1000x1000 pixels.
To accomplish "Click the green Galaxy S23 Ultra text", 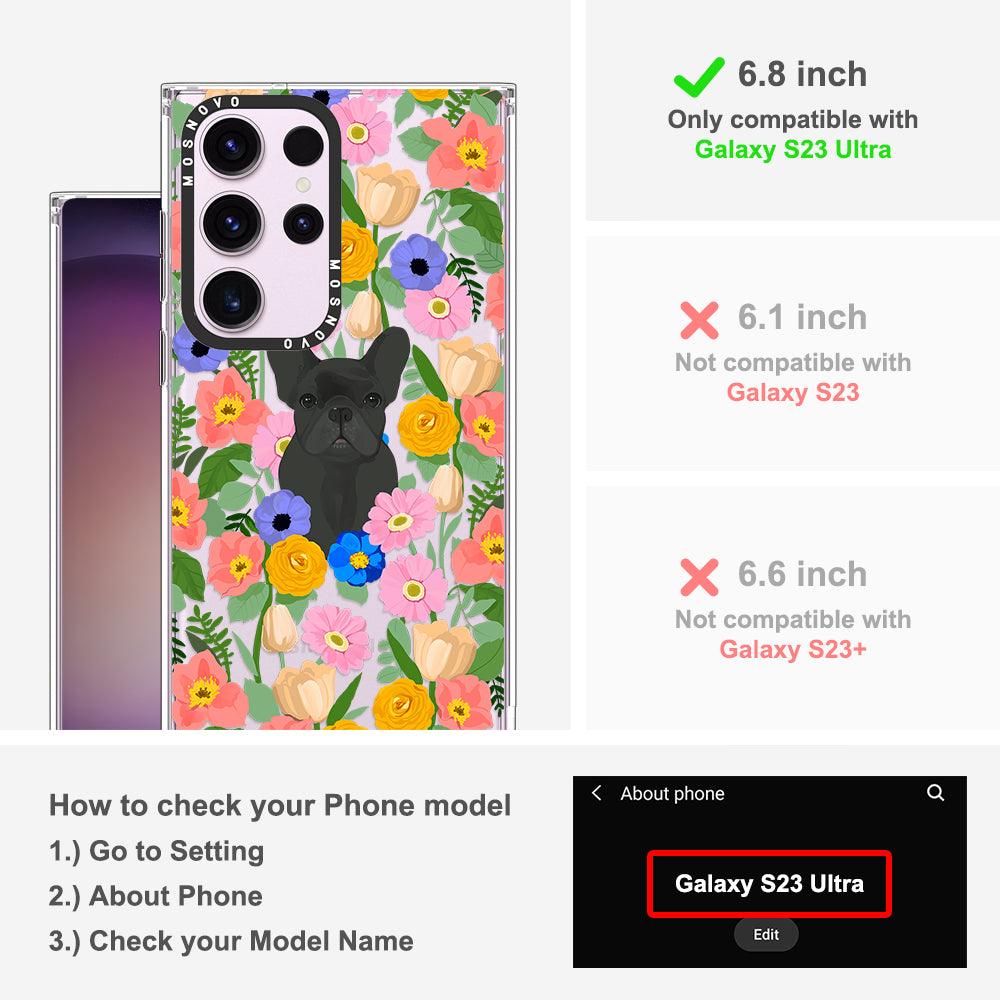I will pos(793,149).
